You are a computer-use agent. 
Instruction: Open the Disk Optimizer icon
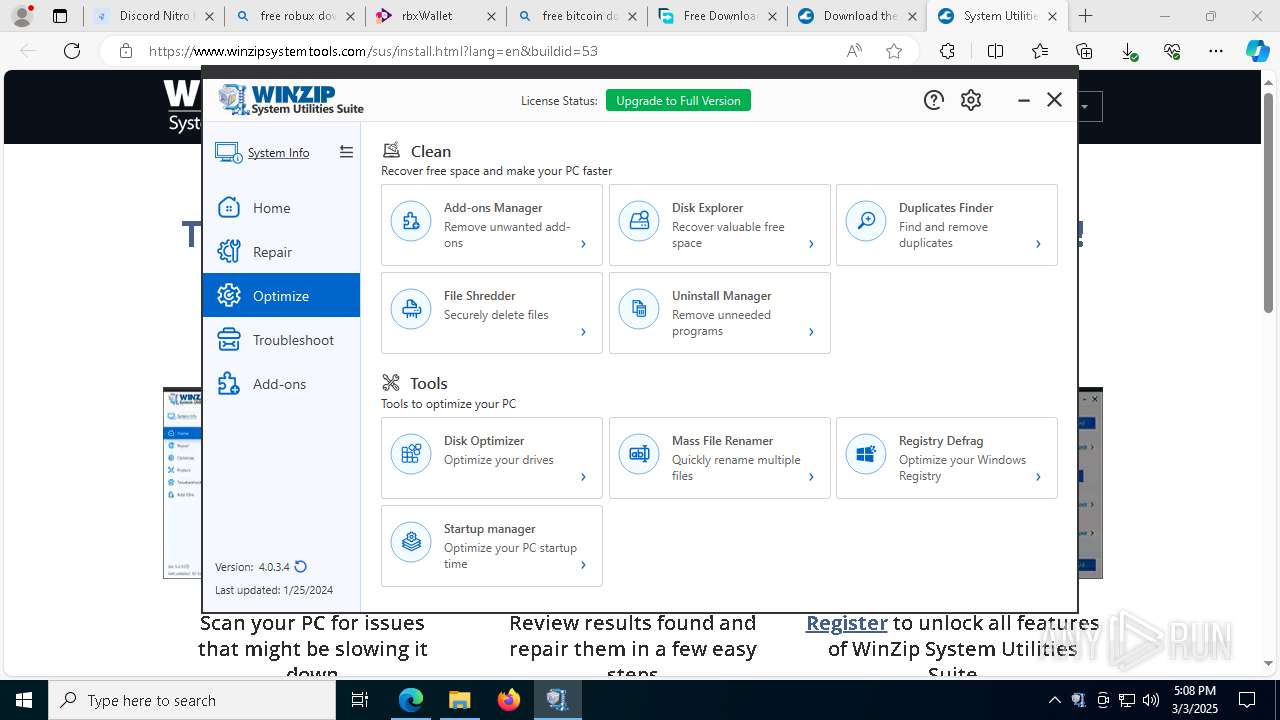(x=411, y=455)
